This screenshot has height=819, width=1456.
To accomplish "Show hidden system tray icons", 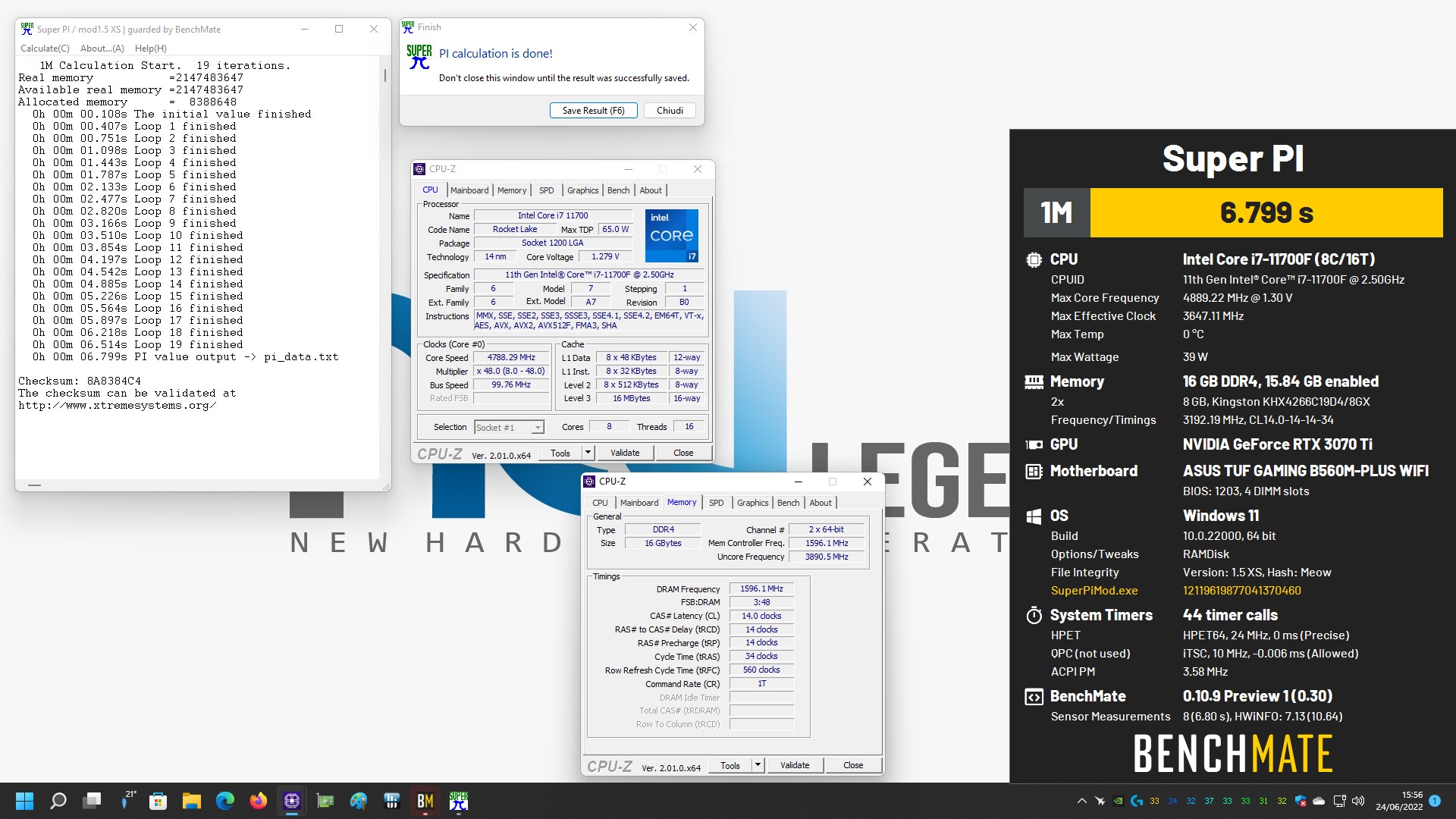I will tap(1081, 801).
